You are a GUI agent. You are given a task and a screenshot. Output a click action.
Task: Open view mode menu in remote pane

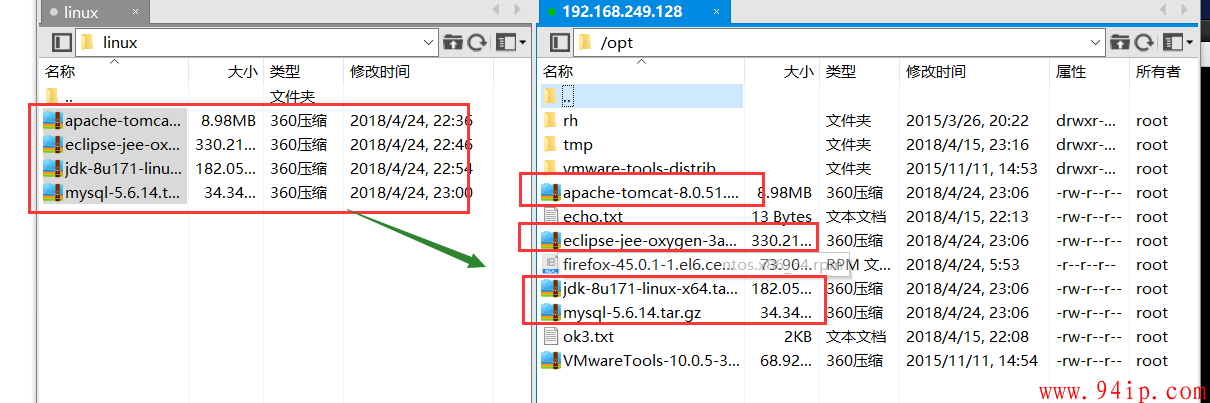(1176, 43)
